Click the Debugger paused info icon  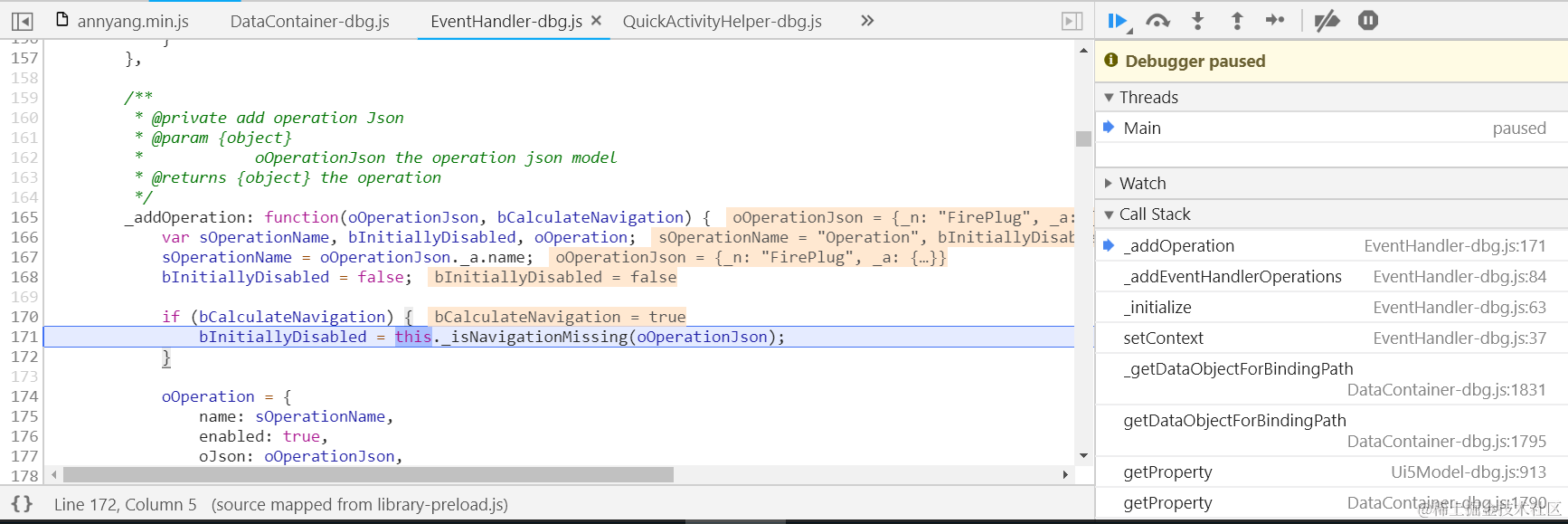(1111, 60)
